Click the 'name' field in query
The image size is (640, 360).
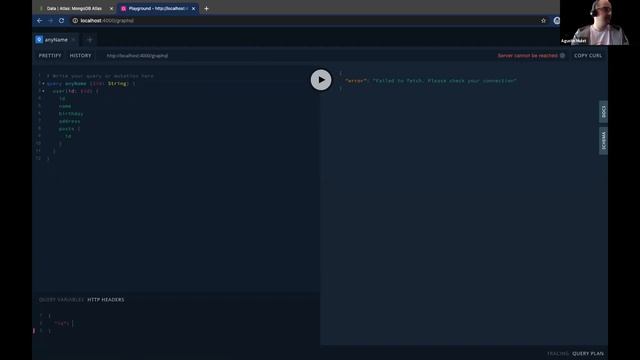(x=65, y=106)
